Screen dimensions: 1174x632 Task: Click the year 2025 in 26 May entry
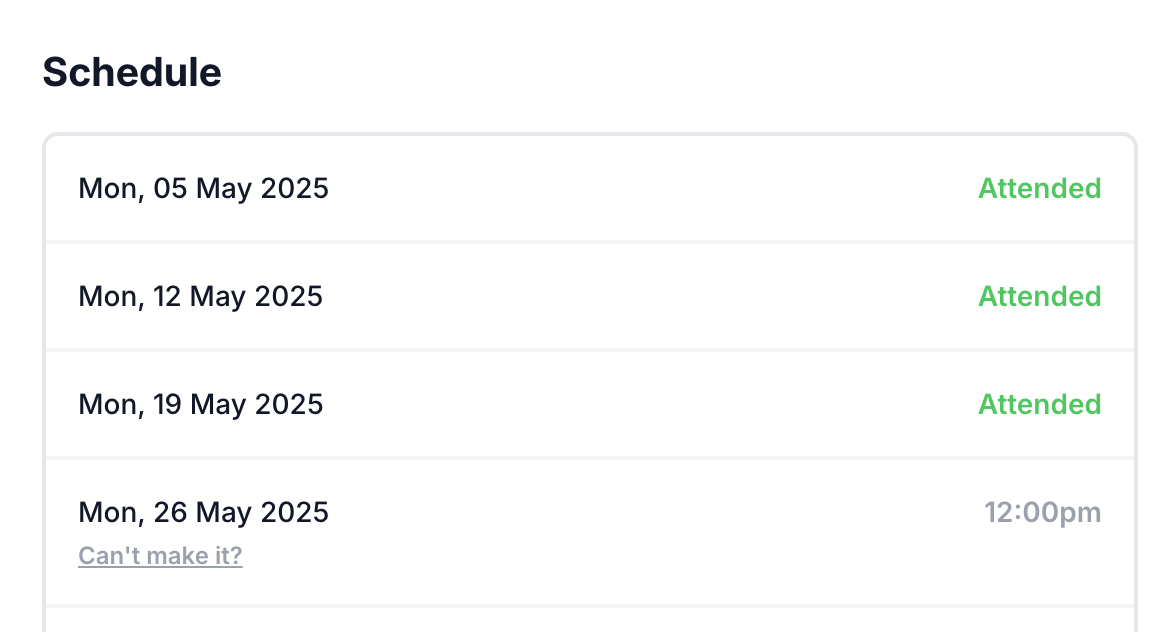coord(294,512)
